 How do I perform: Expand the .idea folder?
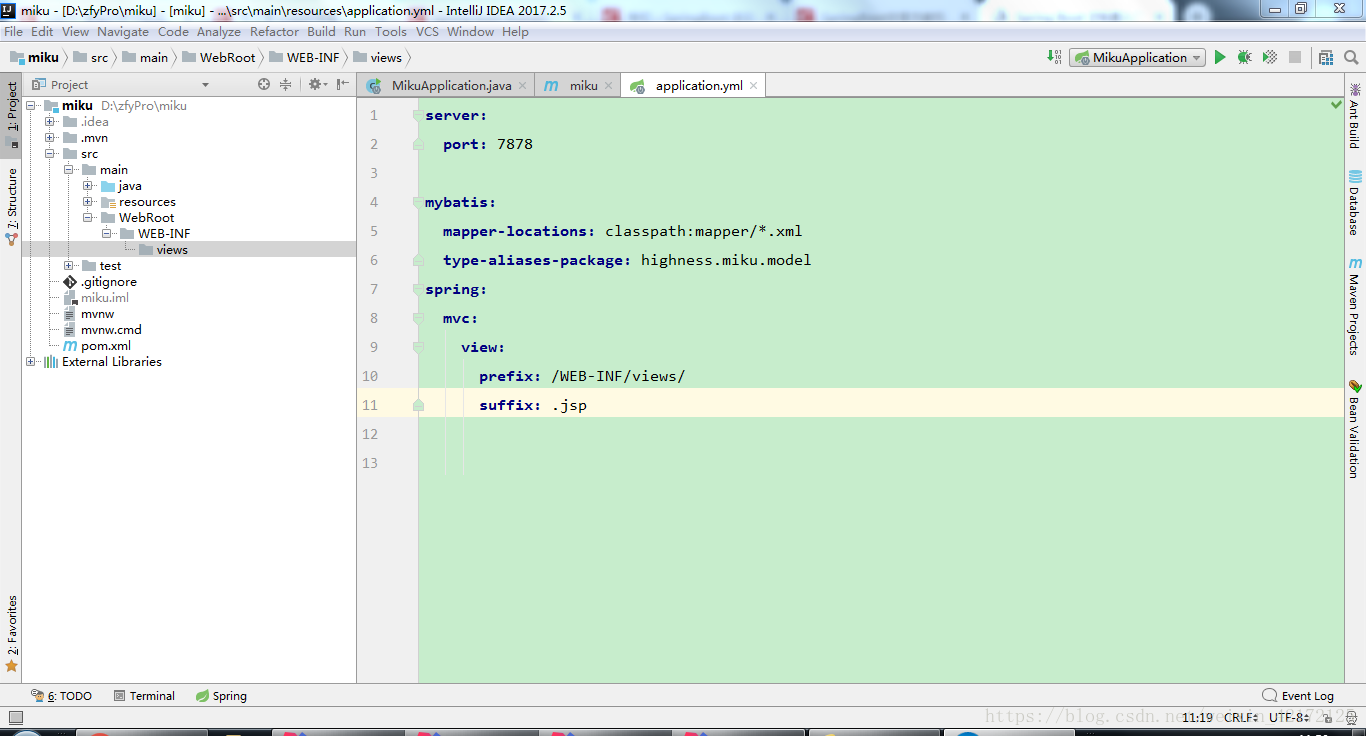coord(50,121)
